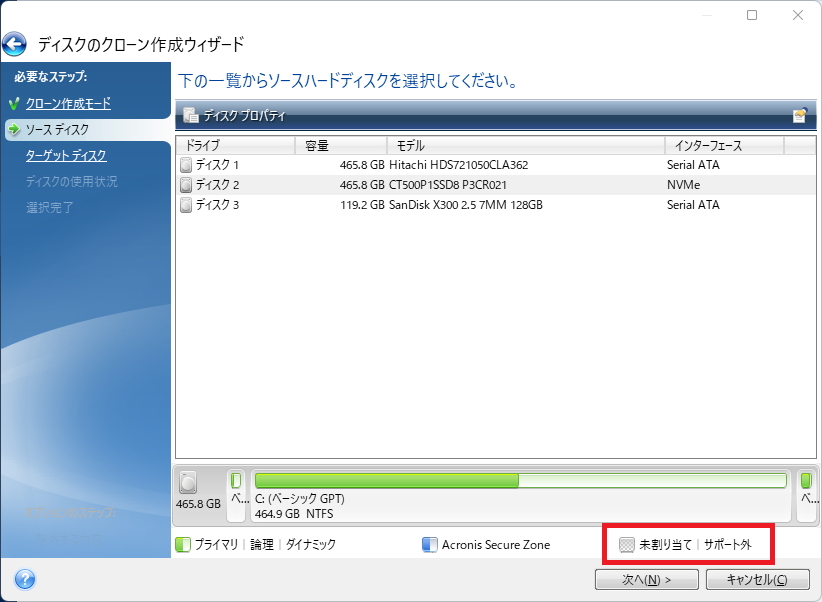
Task: Click the 465.8 GB disk icon in map
Action: click(188, 482)
